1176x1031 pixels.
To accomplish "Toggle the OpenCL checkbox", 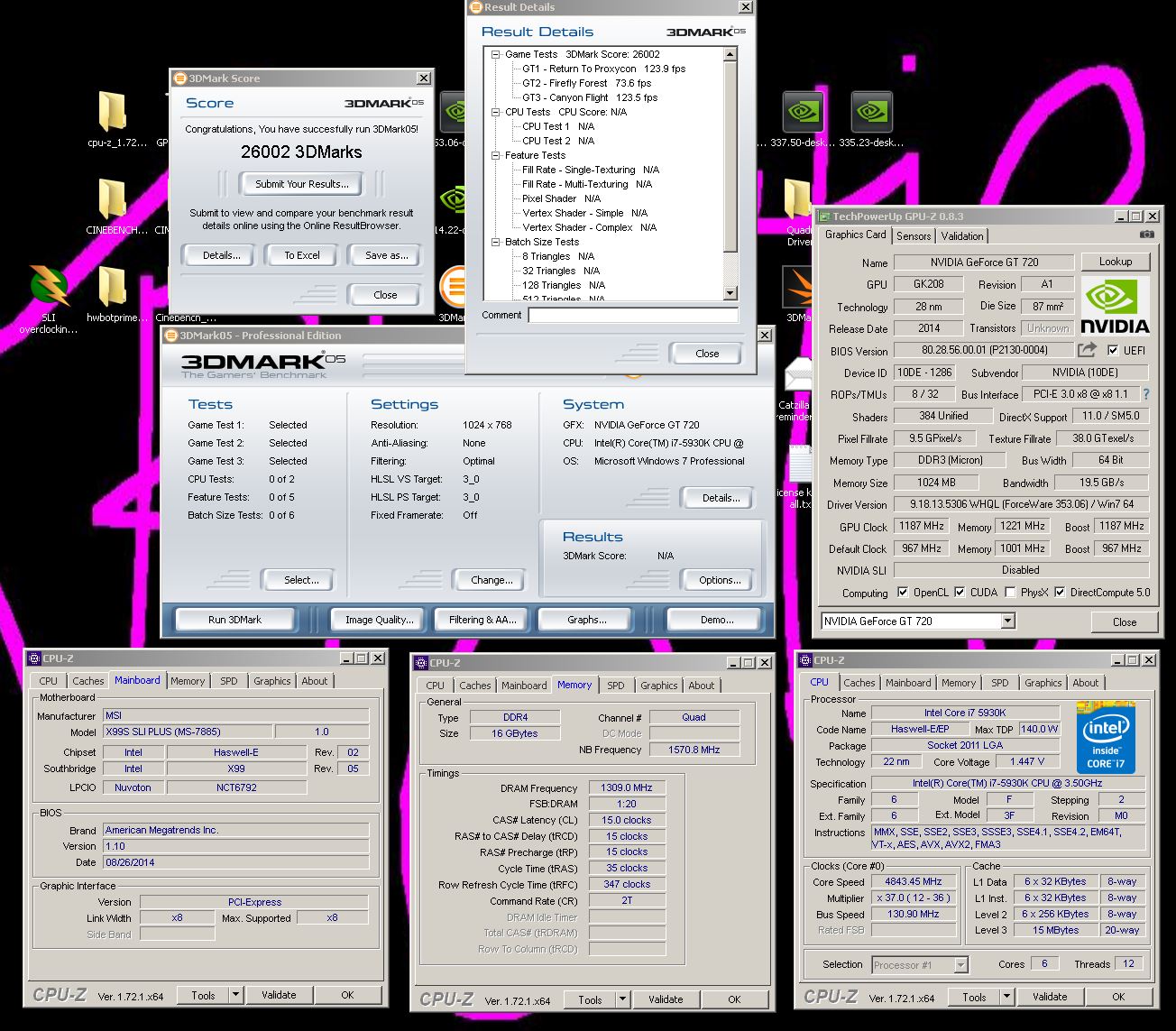I will tap(903, 593).
